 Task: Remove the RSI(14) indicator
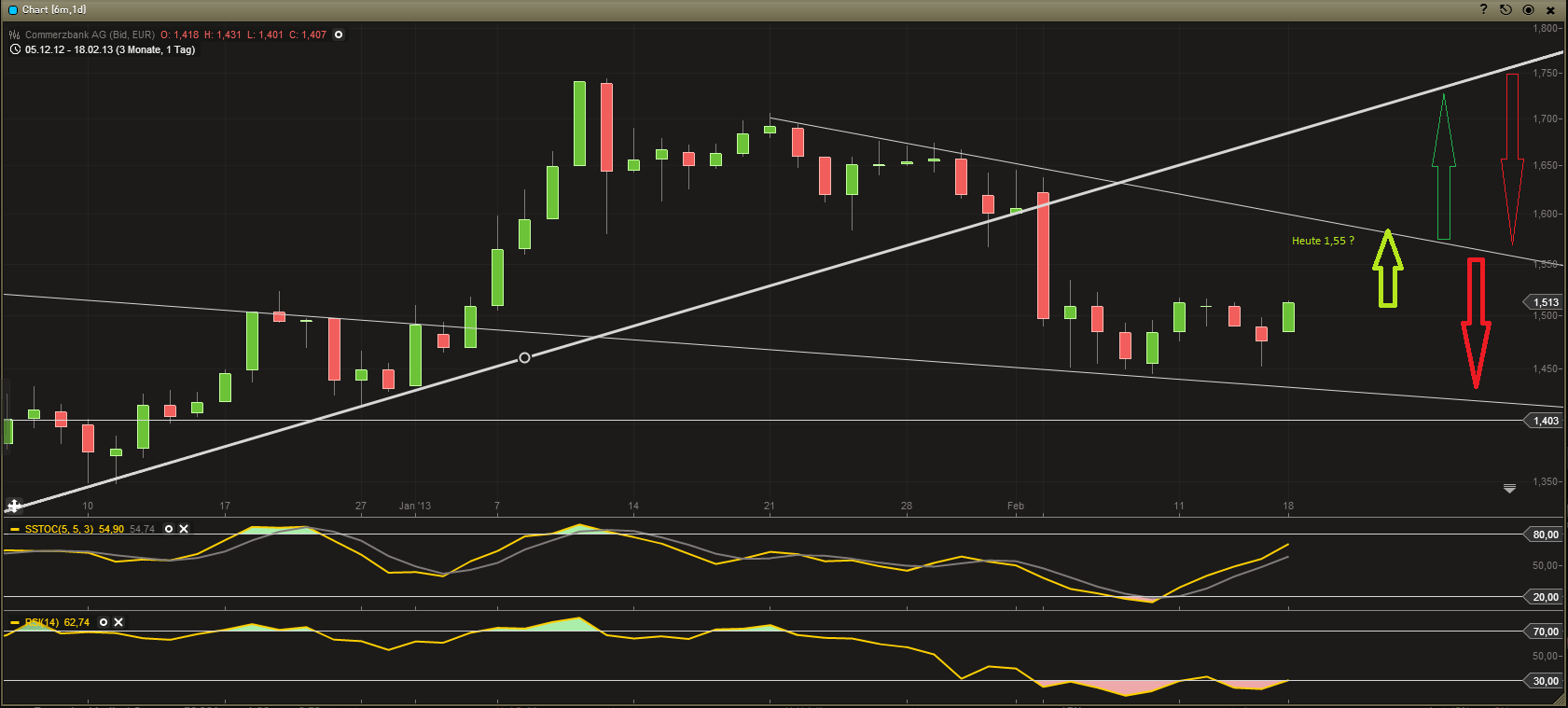point(118,622)
